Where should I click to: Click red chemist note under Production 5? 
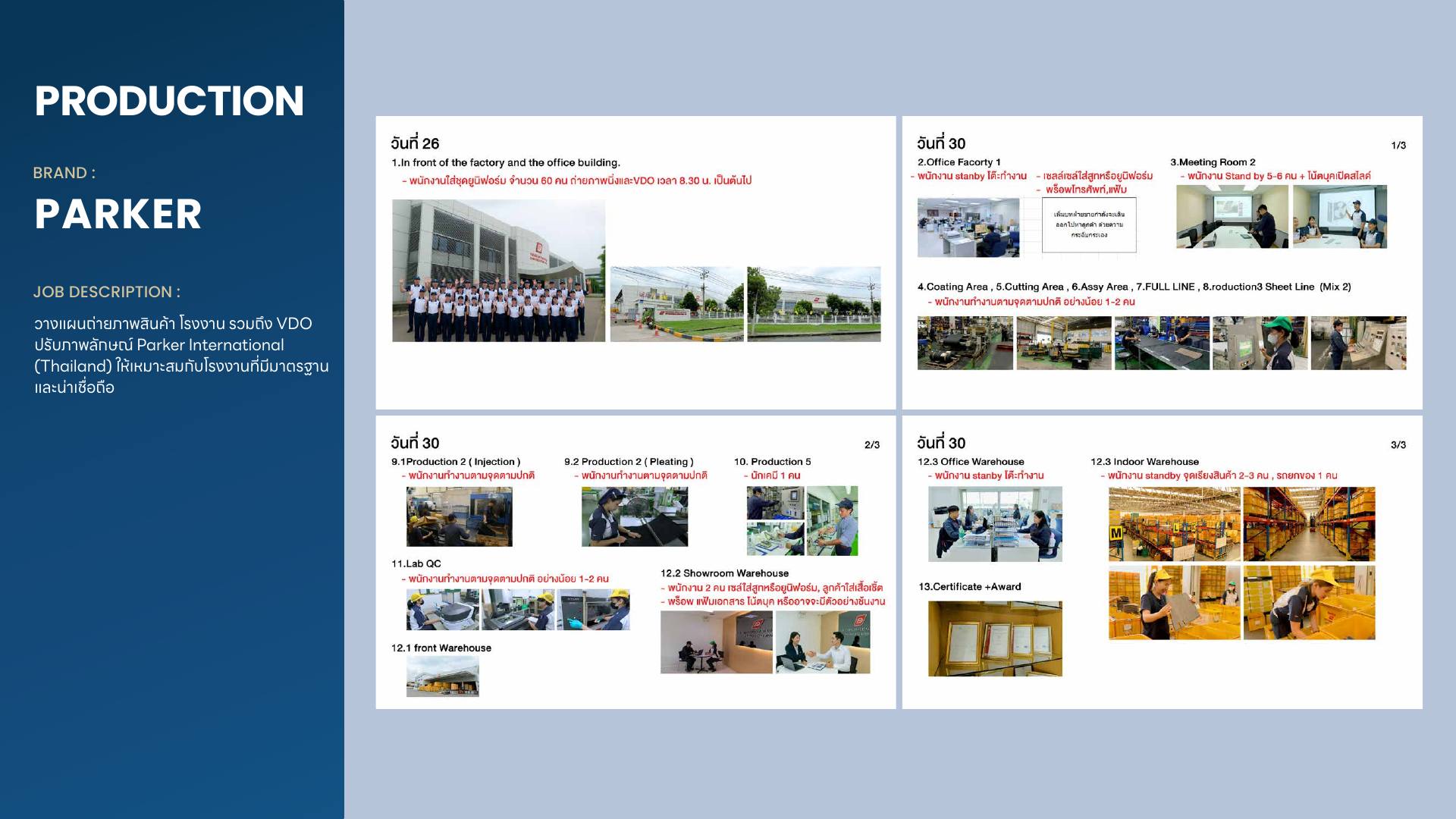point(772,475)
